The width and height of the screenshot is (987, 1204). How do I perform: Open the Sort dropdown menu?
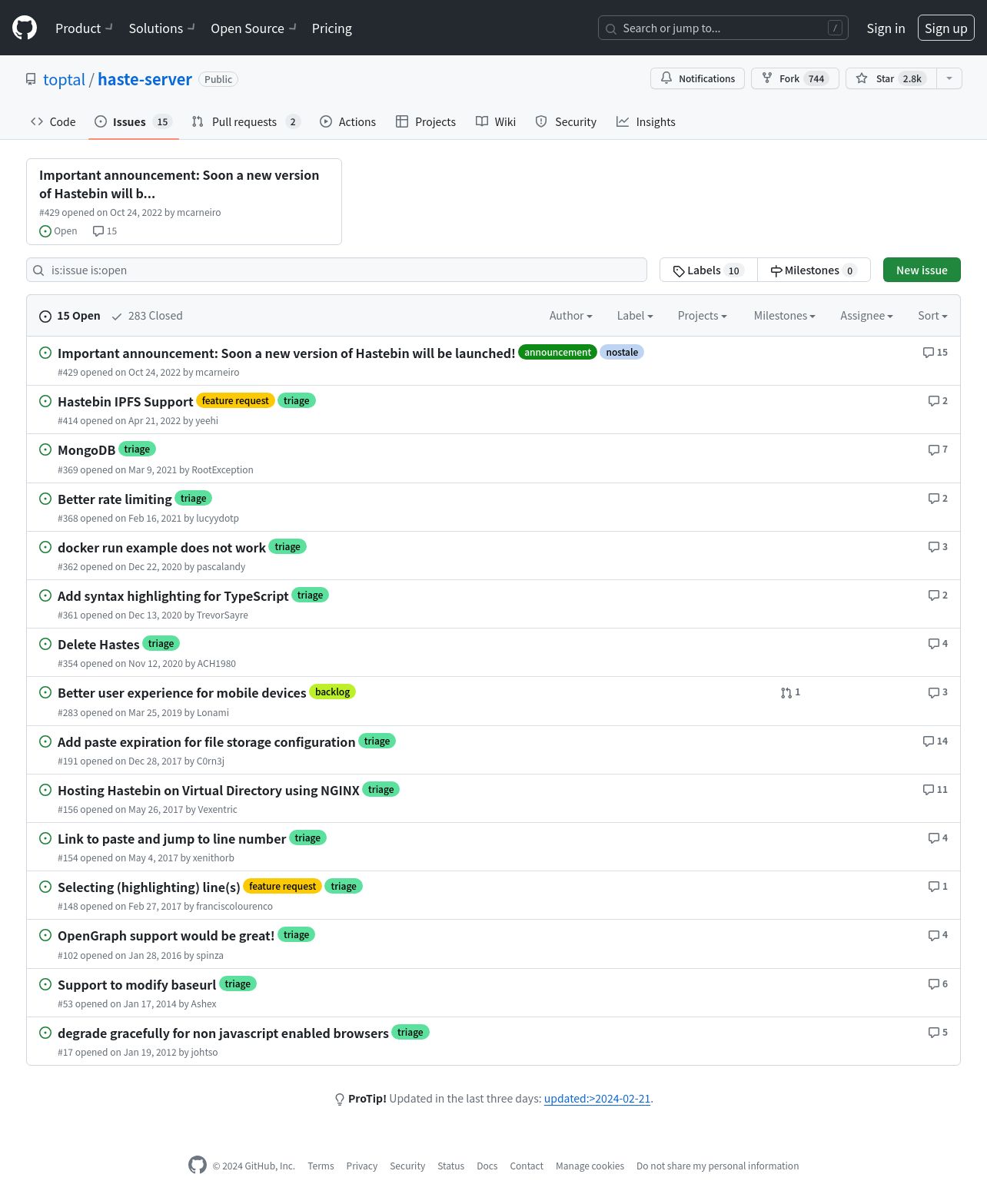(932, 316)
